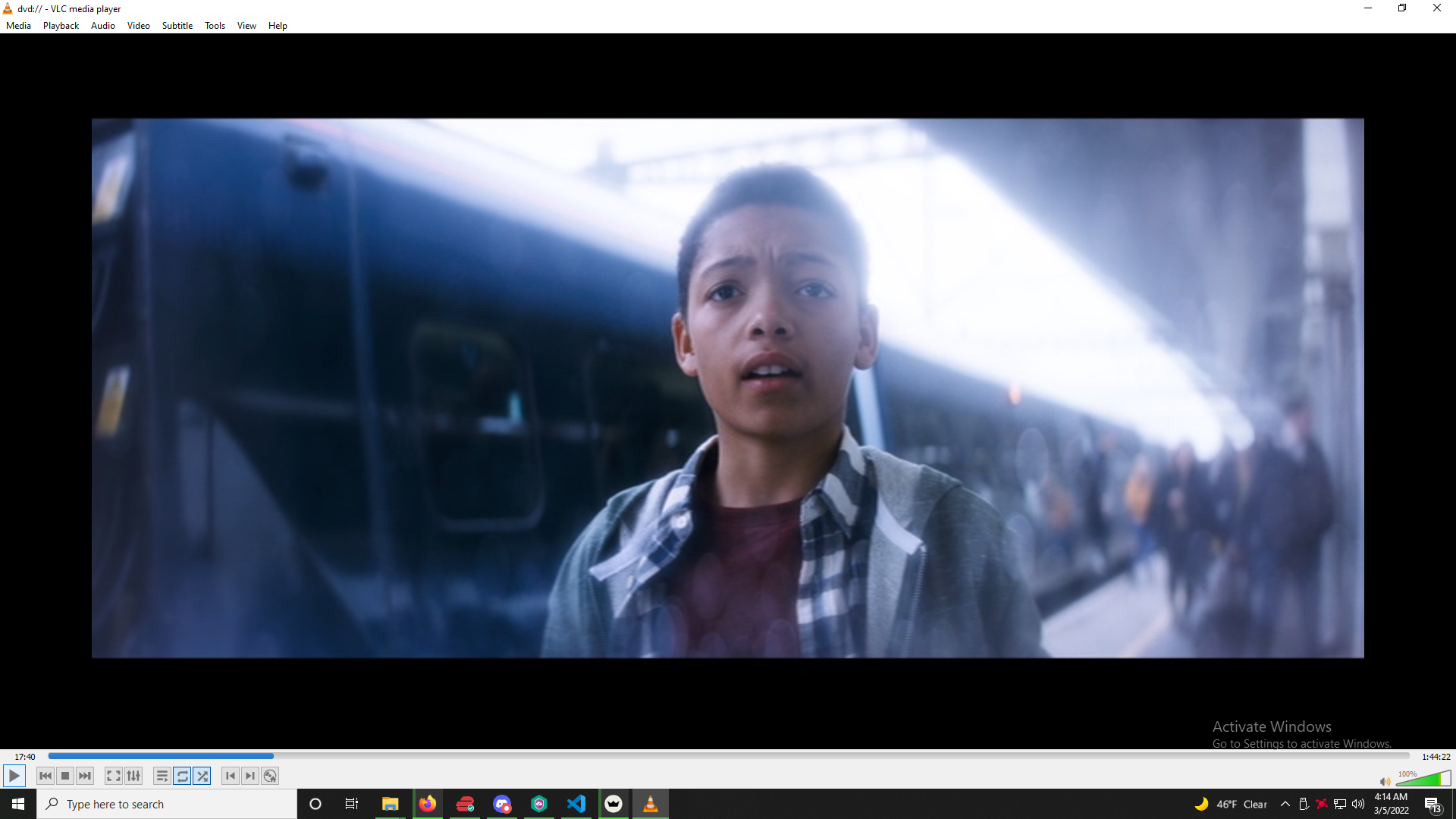The height and width of the screenshot is (819, 1456).
Task: Open the clock and calendar at 4:14 AM
Action: pyautogui.click(x=1391, y=804)
